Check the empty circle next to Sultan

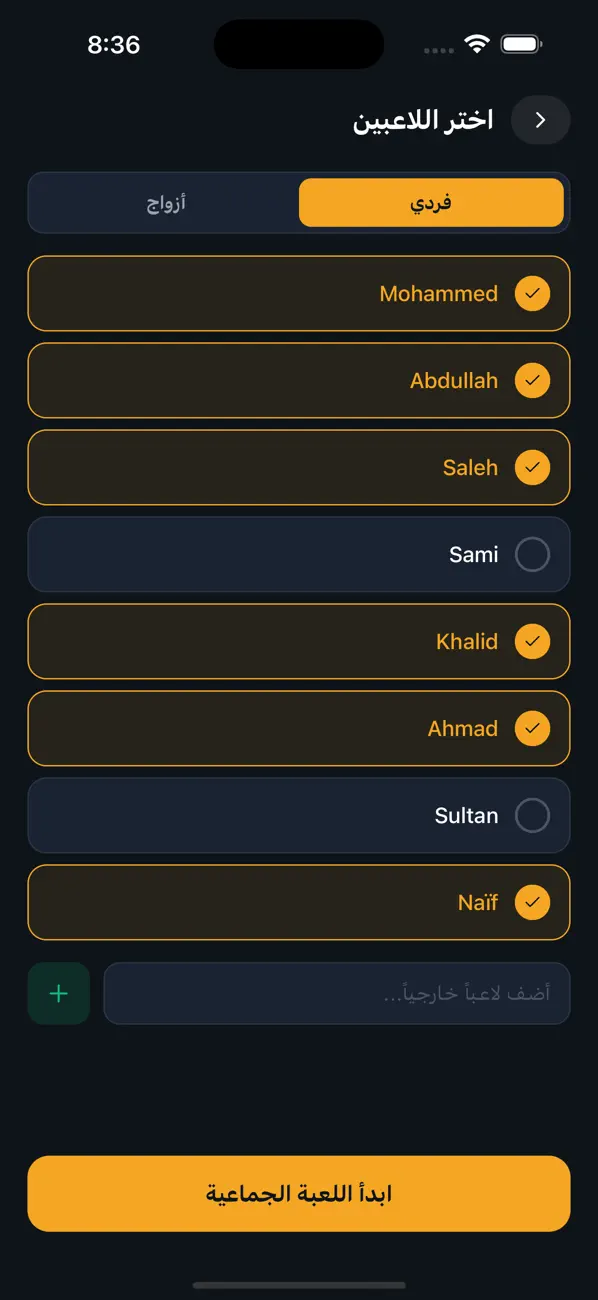[532, 816]
